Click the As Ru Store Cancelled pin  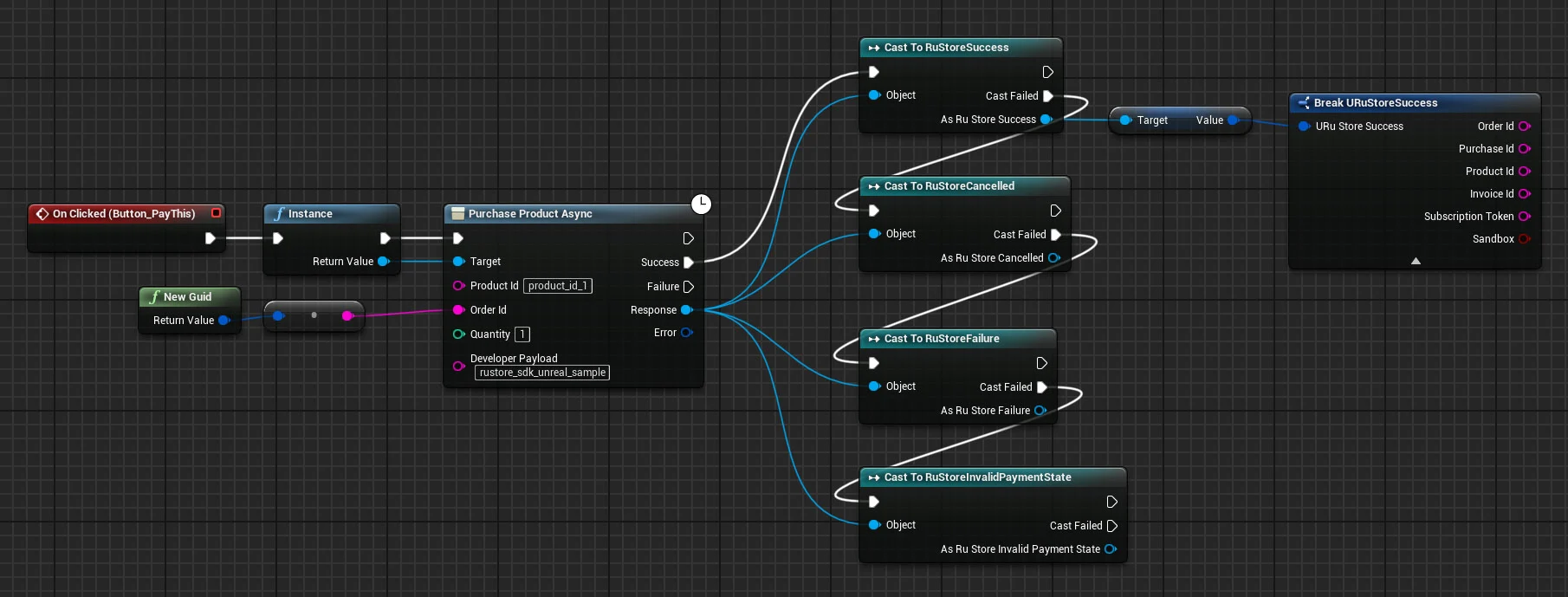coord(1054,258)
